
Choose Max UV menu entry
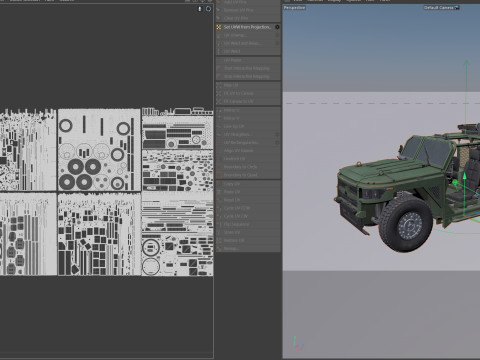tap(248, 85)
